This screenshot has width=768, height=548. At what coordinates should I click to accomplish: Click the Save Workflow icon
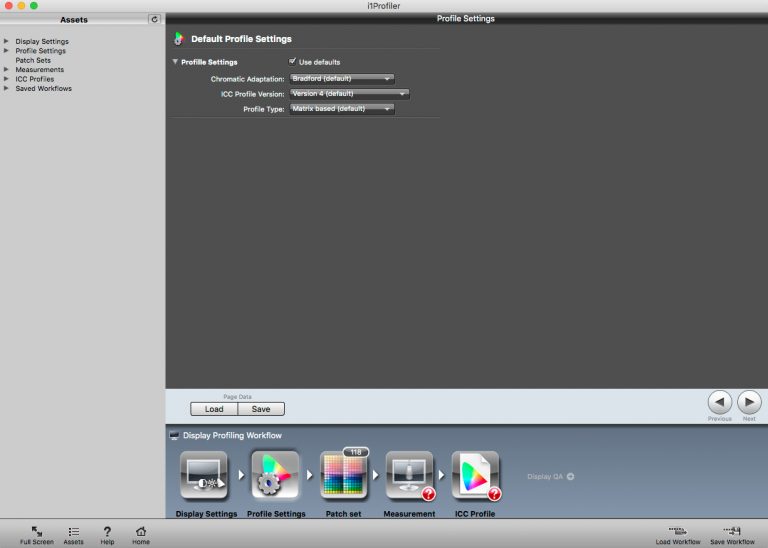[732, 531]
